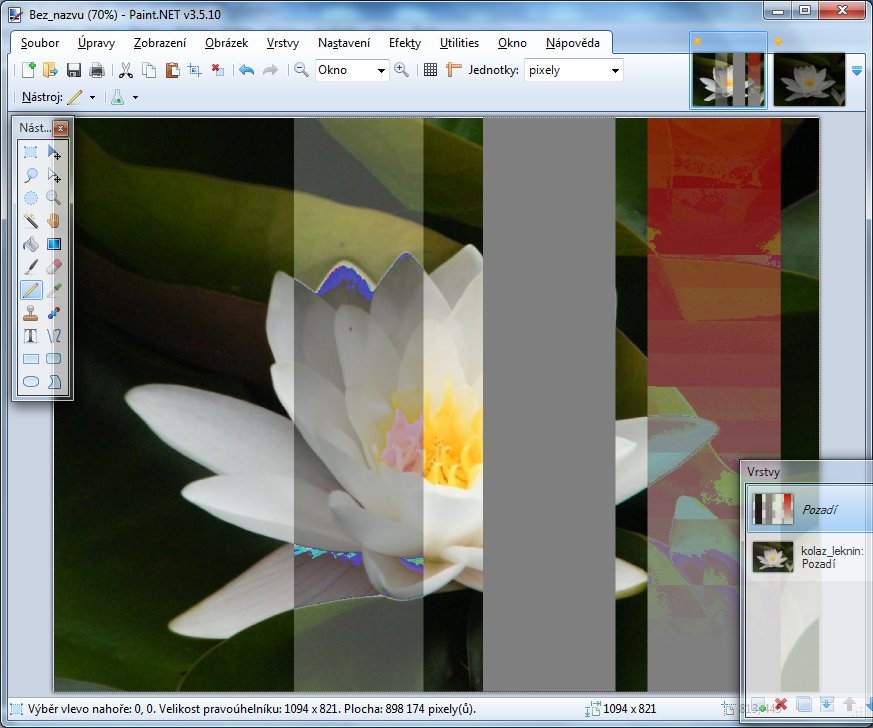Undo the last action with the blue arrow
Screen dimensions: 873x728
pyautogui.click(x=247, y=70)
